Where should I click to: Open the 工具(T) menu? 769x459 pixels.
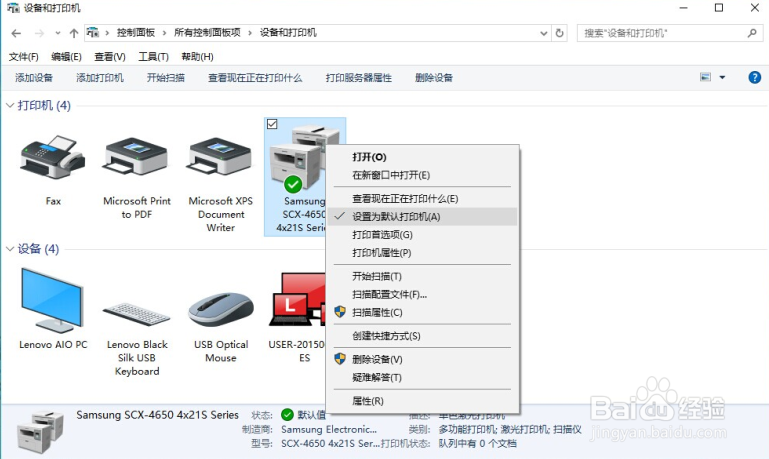pos(154,57)
